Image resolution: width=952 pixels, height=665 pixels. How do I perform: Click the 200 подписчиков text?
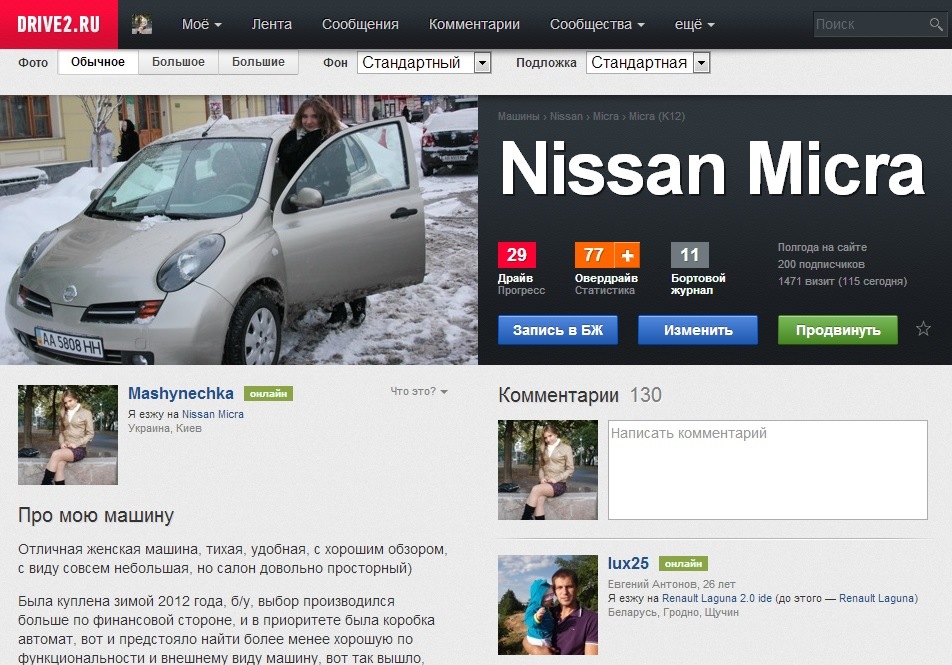click(x=821, y=264)
